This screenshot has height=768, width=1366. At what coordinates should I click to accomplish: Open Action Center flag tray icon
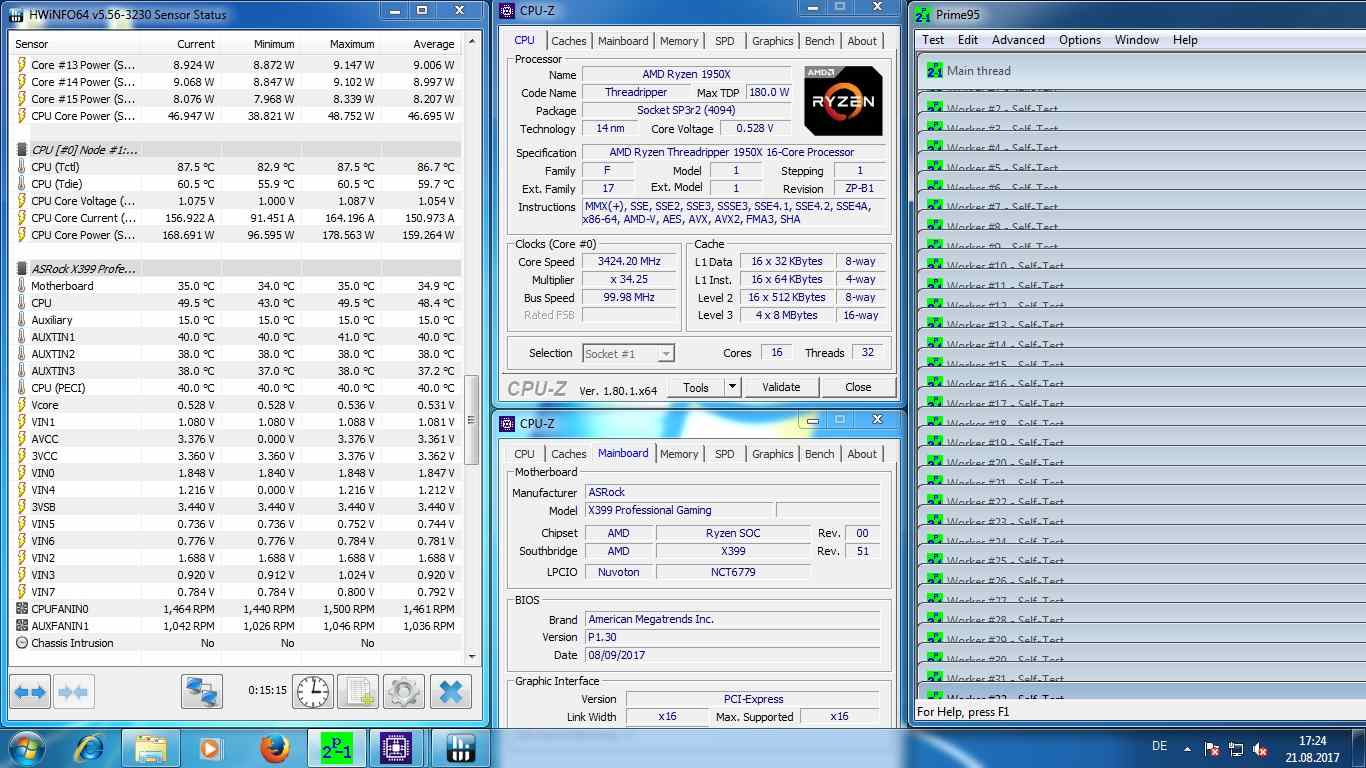[1212, 749]
